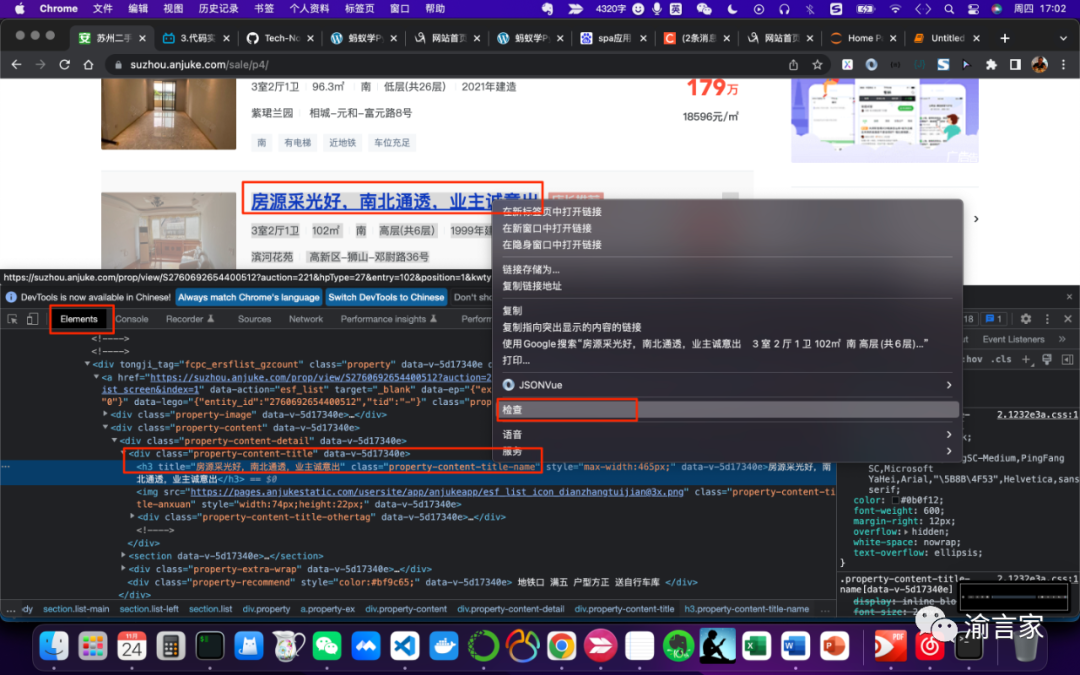Screen dimensions: 1080x675
Task: Expand the div class="property-extra-wrap" node
Action: 123,568
